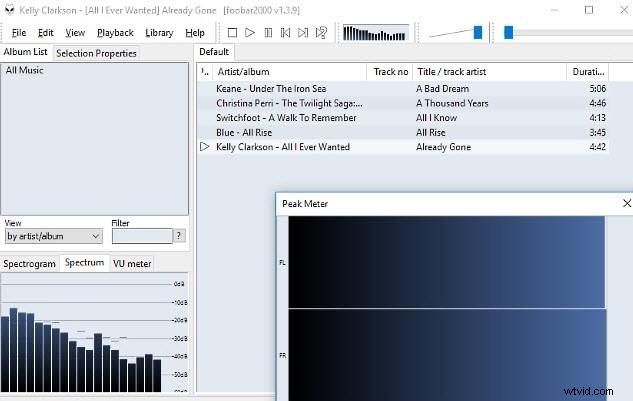Click the FL channel peak meter bar
Screen dimensions: 633x401
[x=446, y=262]
